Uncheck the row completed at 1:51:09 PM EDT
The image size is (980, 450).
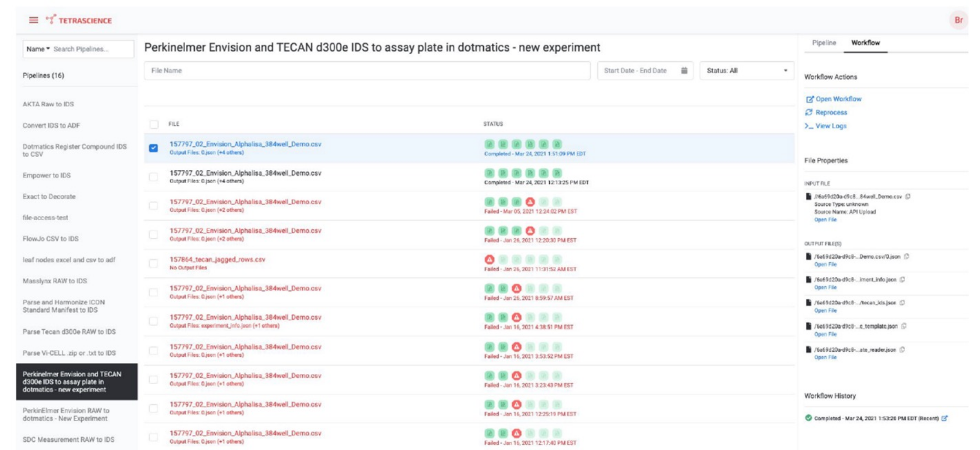154,148
